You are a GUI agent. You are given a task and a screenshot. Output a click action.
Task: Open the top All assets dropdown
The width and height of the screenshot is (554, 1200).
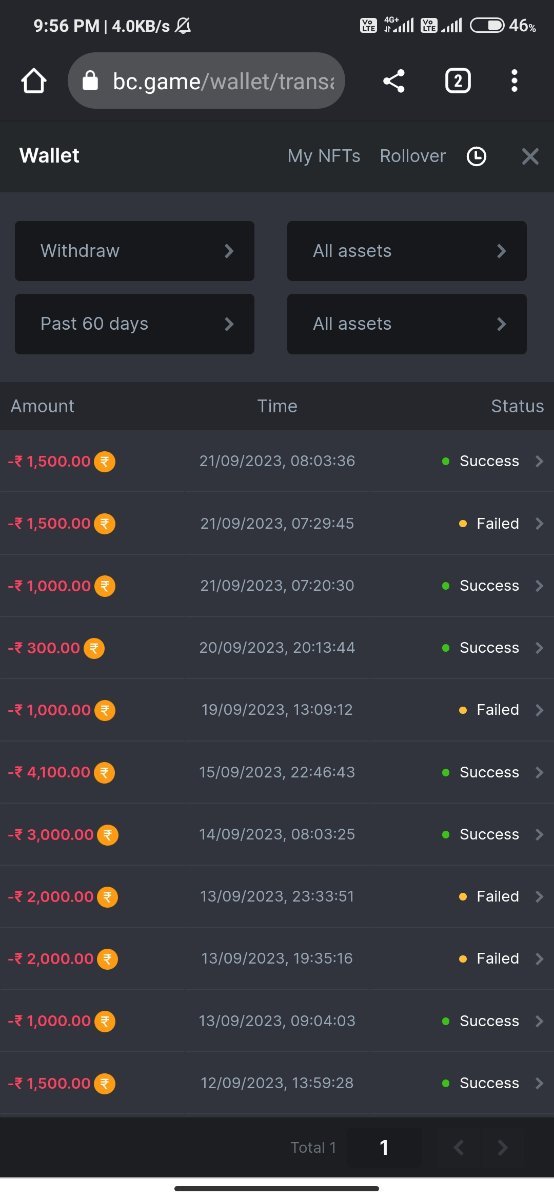(407, 251)
